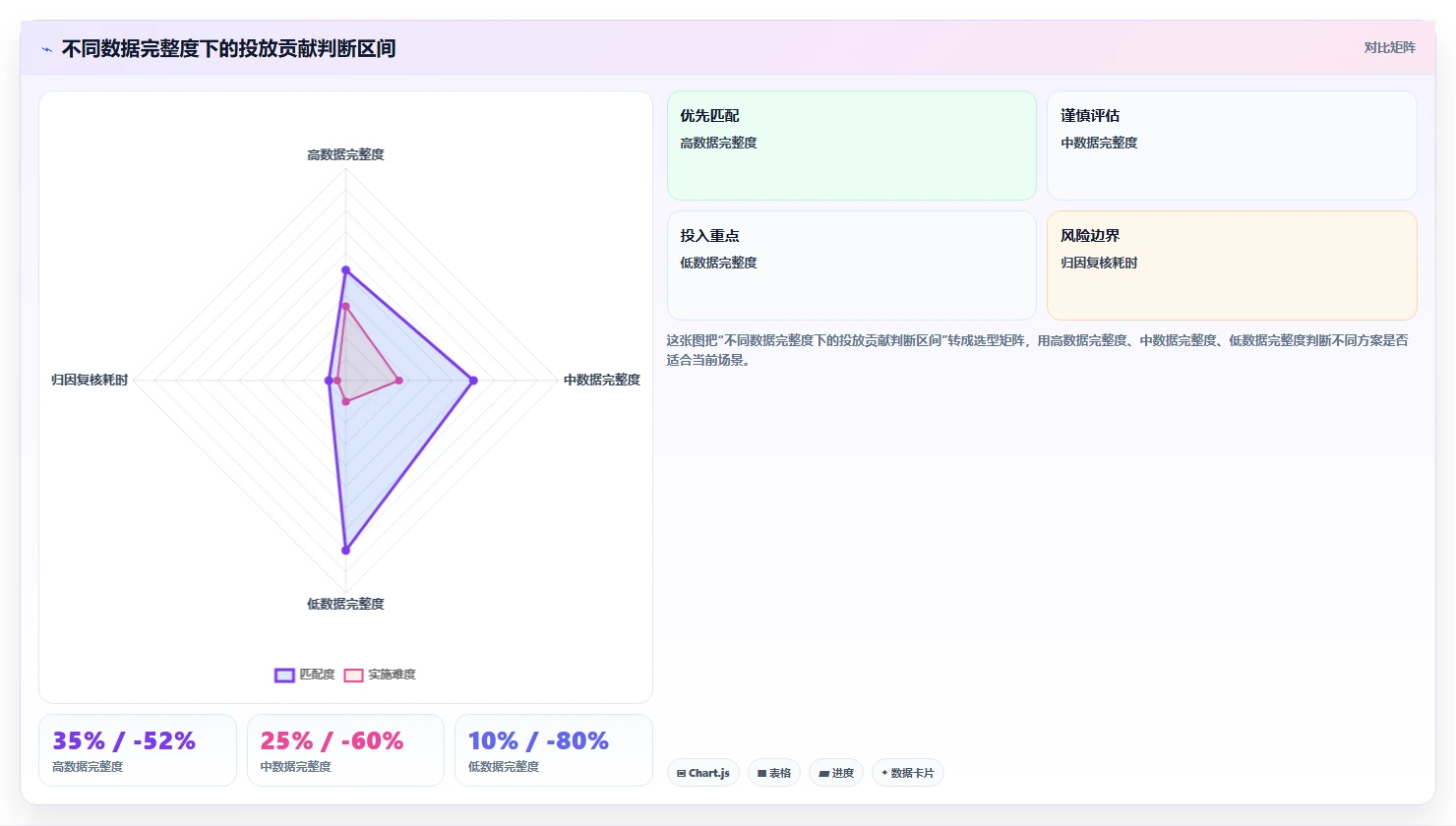Click the 归因复核耗时 radar axis label

(x=90, y=380)
